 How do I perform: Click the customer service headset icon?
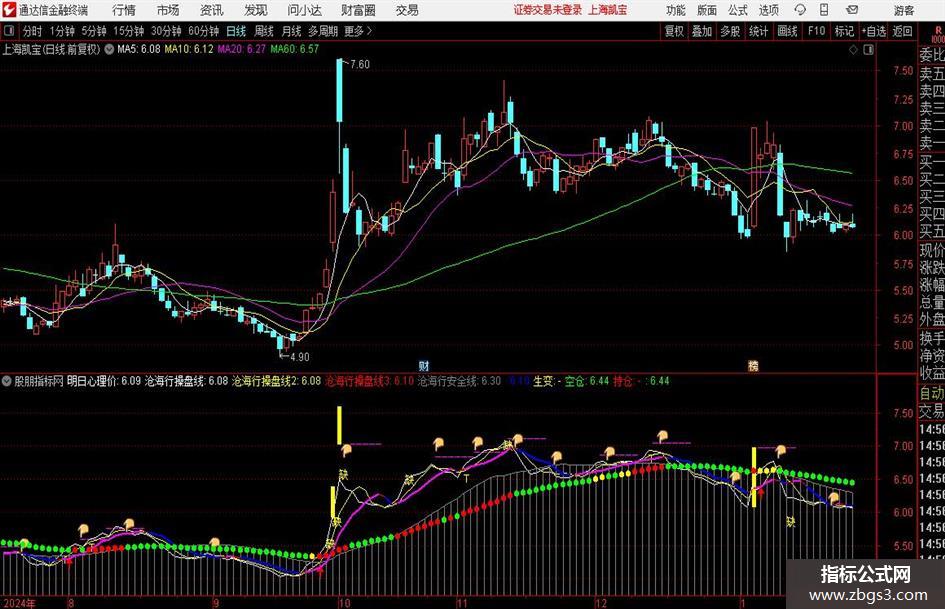(800, 10)
